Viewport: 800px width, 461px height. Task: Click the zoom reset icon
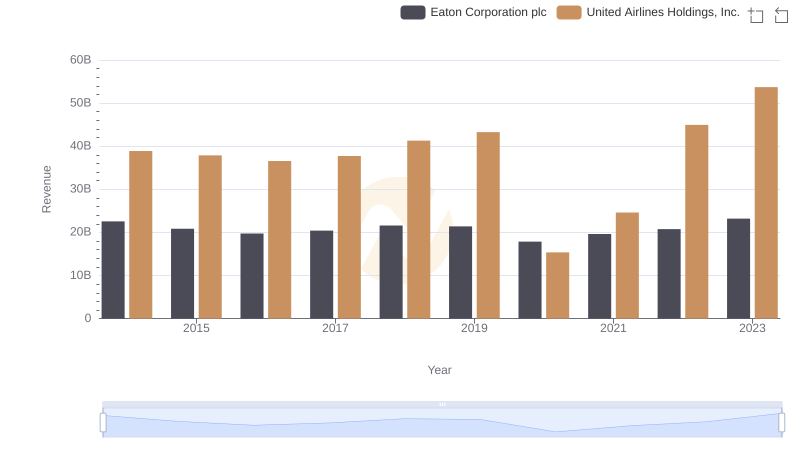coord(781,15)
